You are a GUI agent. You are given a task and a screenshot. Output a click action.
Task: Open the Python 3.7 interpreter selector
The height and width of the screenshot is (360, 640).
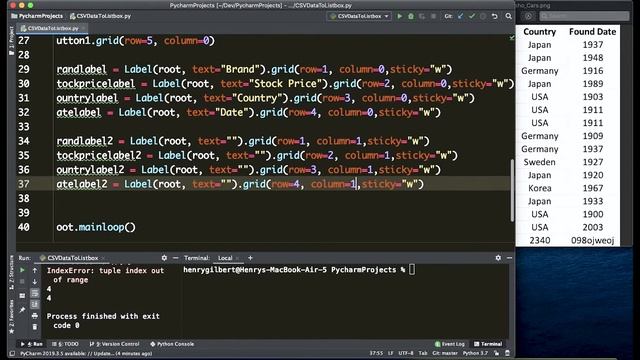[x=475, y=353]
